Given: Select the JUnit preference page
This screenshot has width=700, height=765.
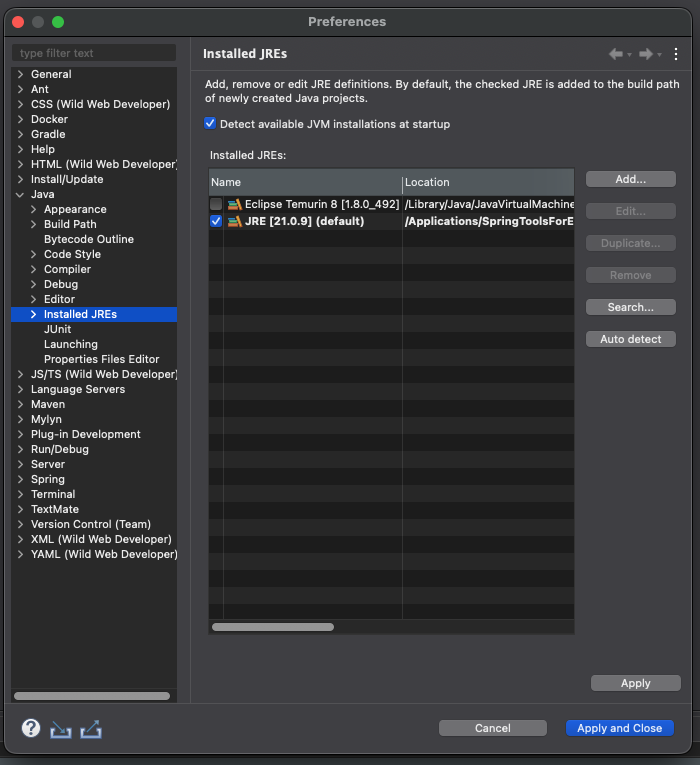Looking at the screenshot, I should click(58, 329).
